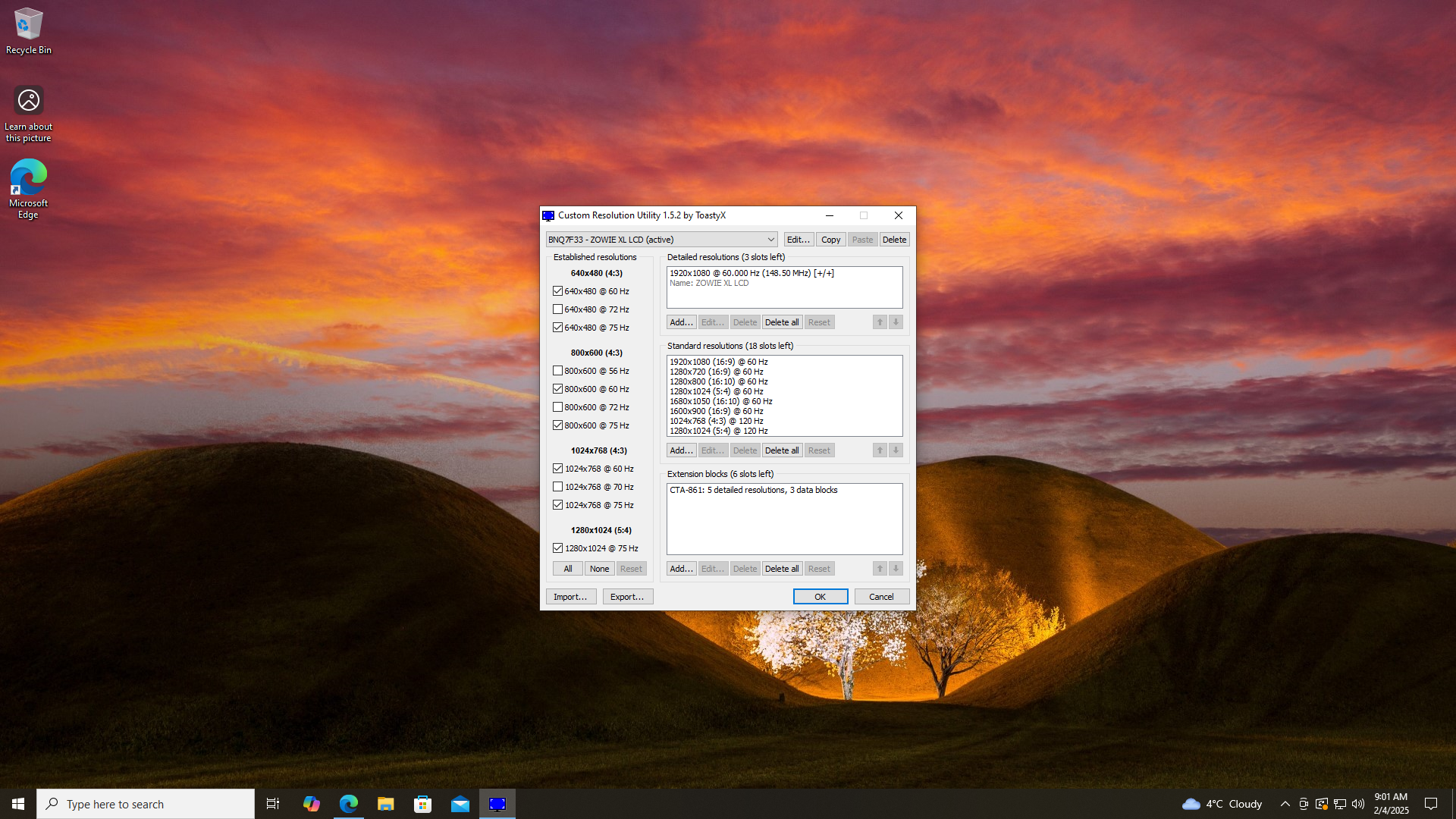This screenshot has height=819, width=1456.
Task: Launch Copilot from the taskbar
Action: (311, 804)
